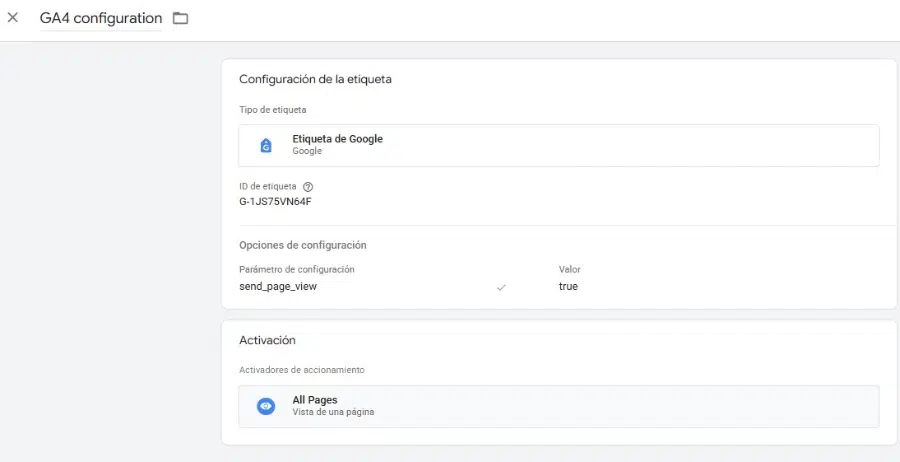Click the ID de etiqueta help icon

[x=308, y=187]
